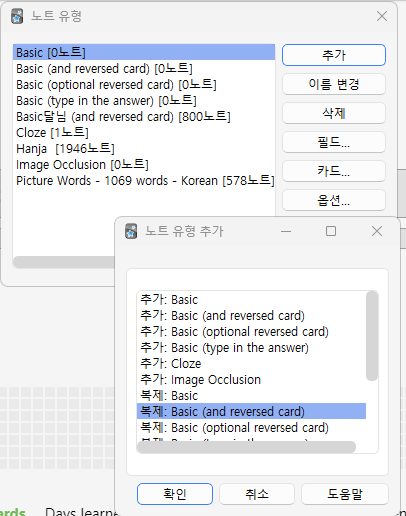Close the 노트 유형 추가 dialog

pos(377,231)
